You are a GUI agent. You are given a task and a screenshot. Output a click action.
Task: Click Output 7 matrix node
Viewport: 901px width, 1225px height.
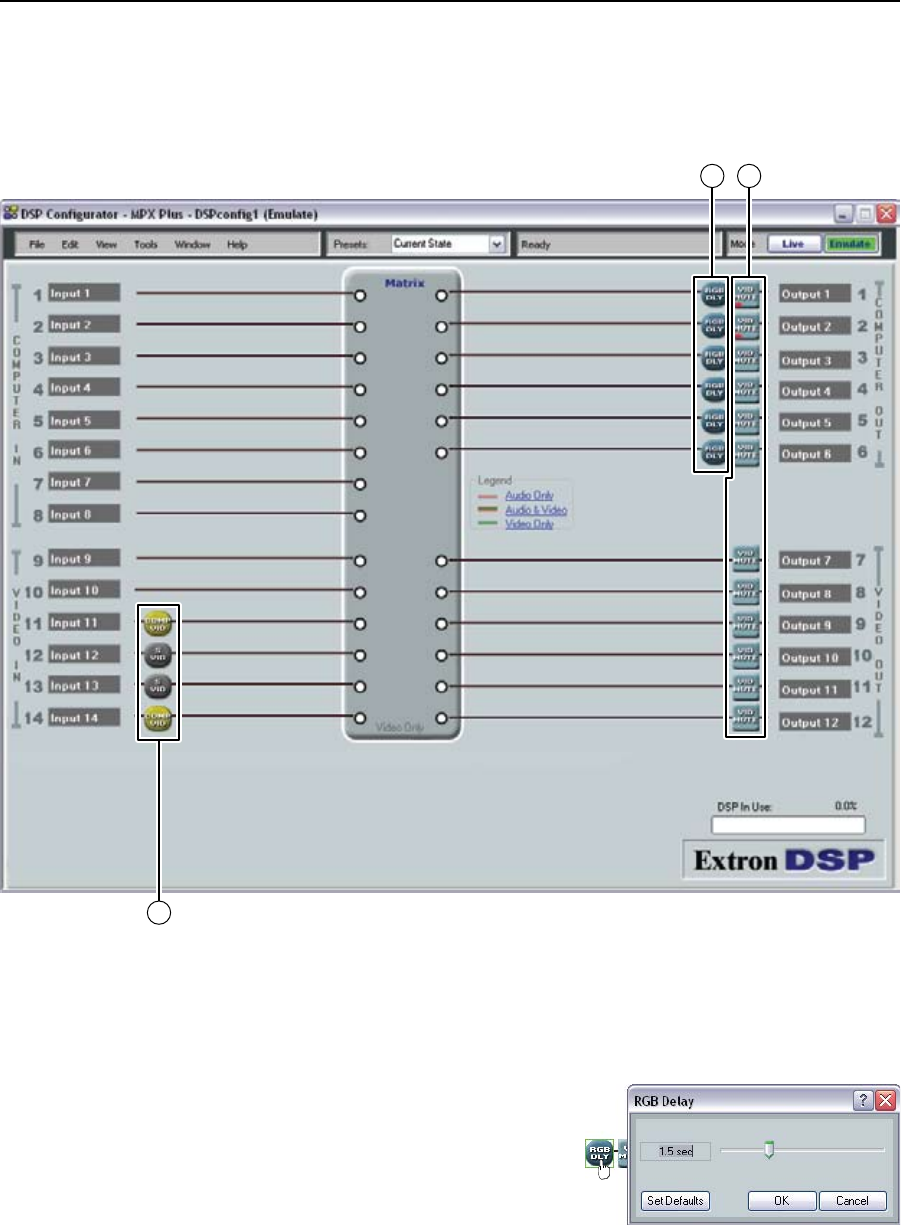pyautogui.click(x=441, y=560)
